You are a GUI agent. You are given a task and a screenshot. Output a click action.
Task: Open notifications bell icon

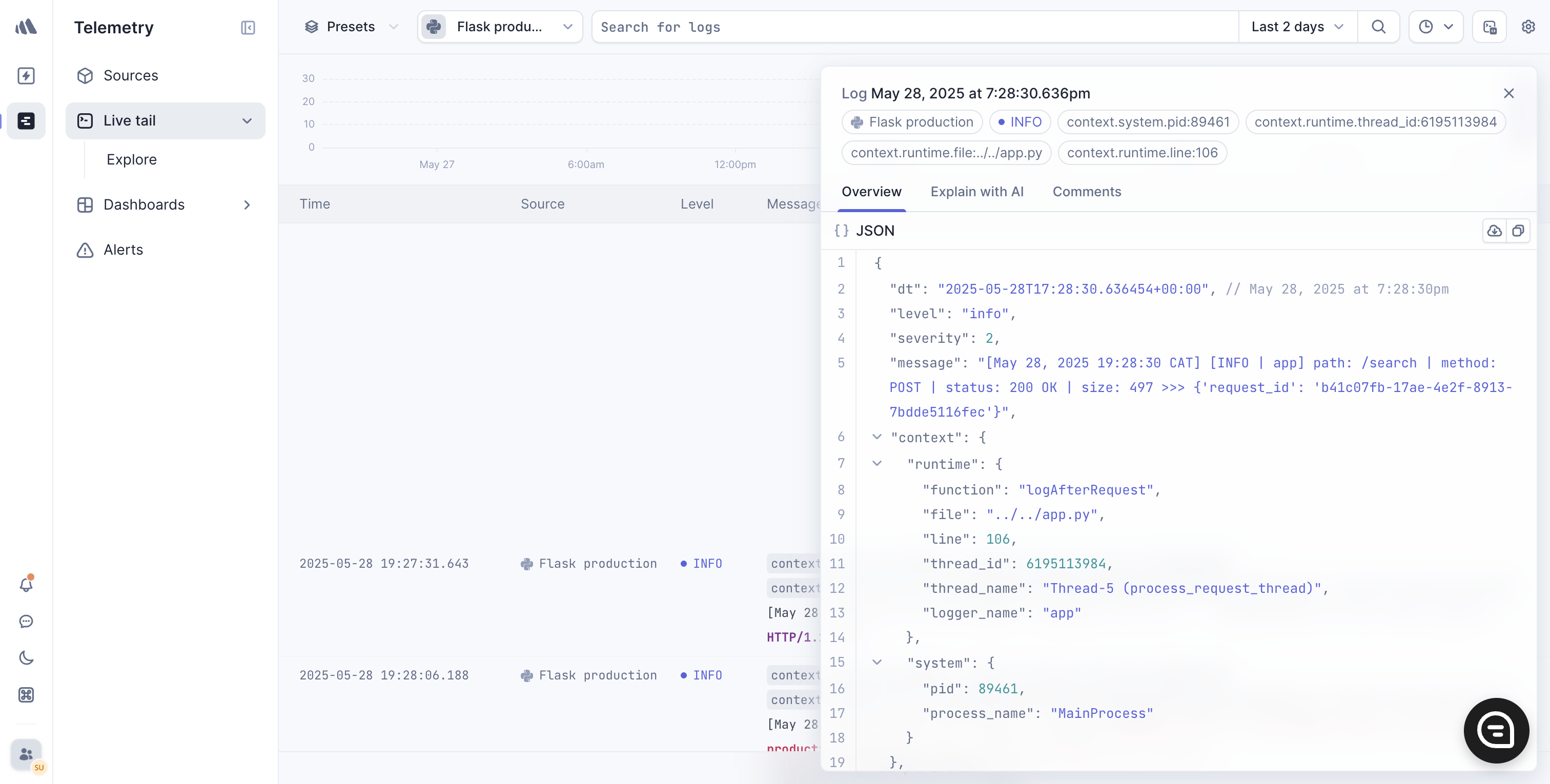(x=26, y=585)
